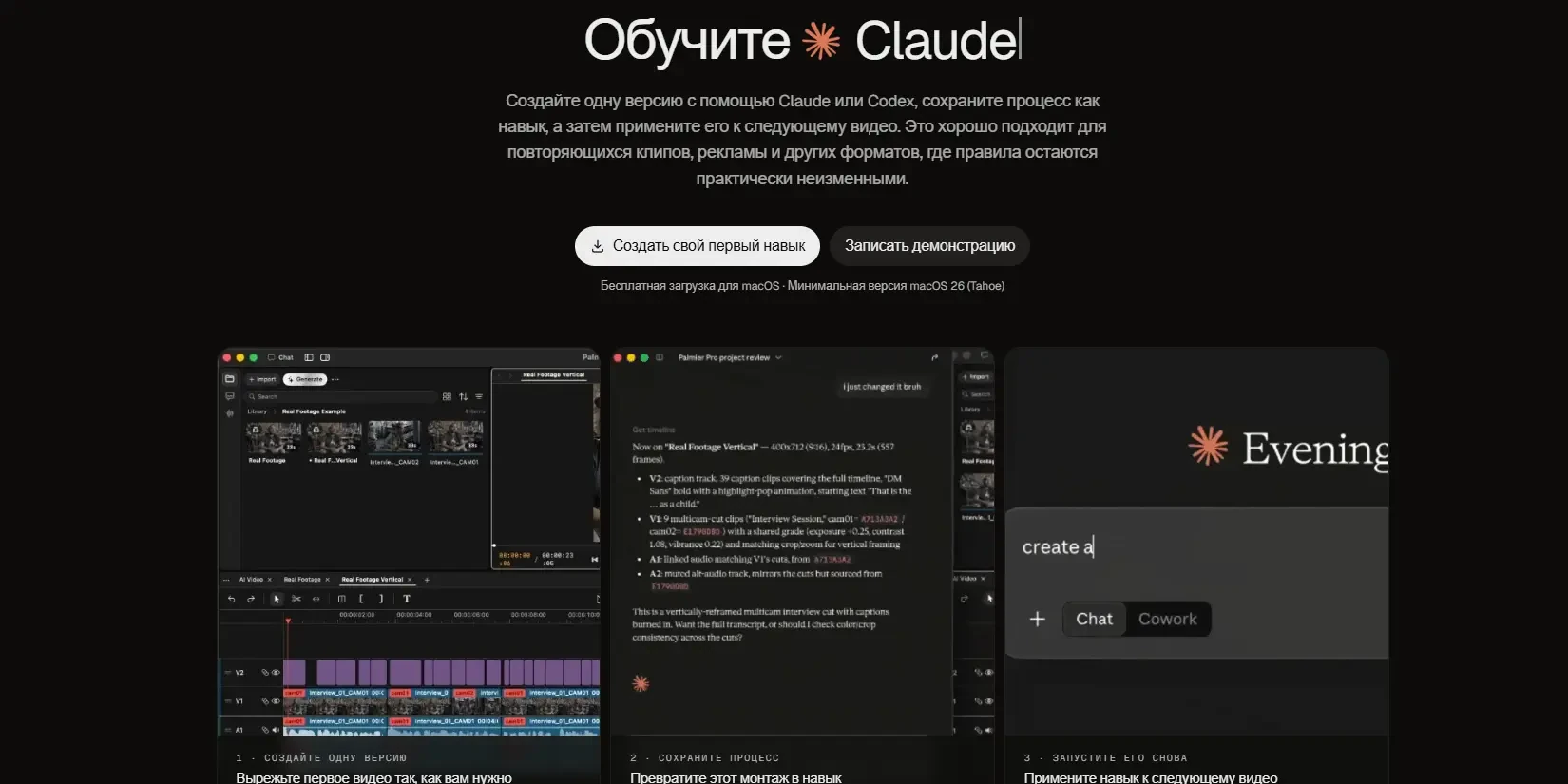Select the scissors razor cut tool
The image size is (1568, 784).
296,600
